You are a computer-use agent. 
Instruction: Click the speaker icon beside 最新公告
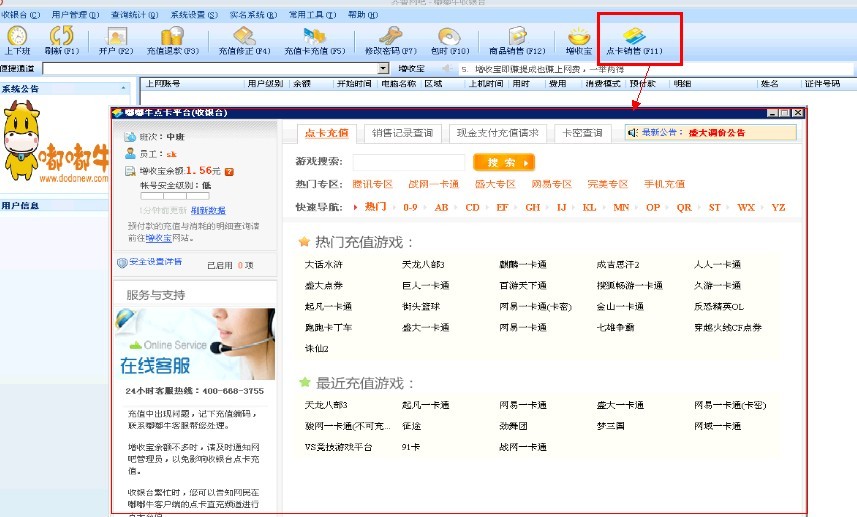point(633,132)
